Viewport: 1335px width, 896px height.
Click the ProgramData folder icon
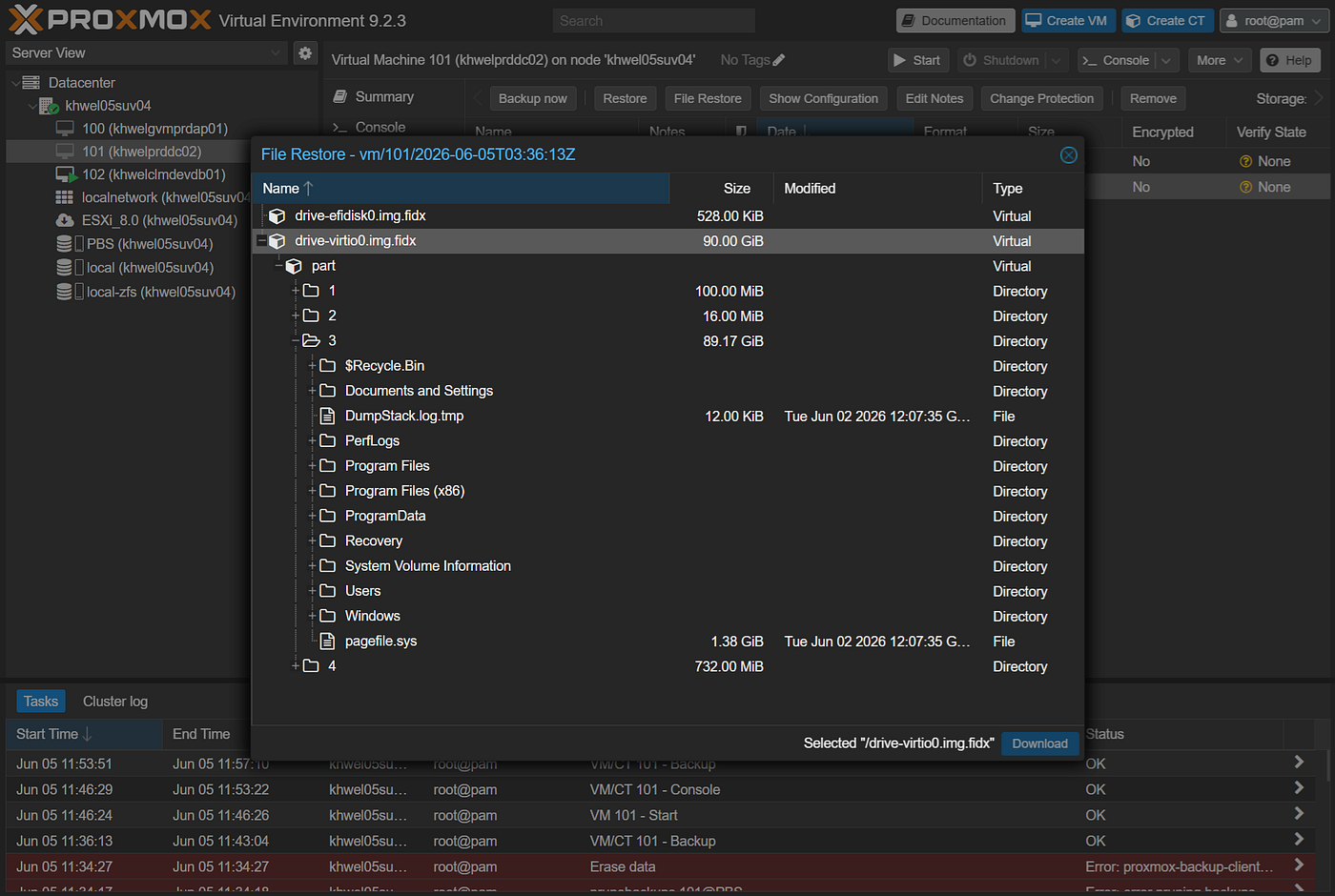328,516
